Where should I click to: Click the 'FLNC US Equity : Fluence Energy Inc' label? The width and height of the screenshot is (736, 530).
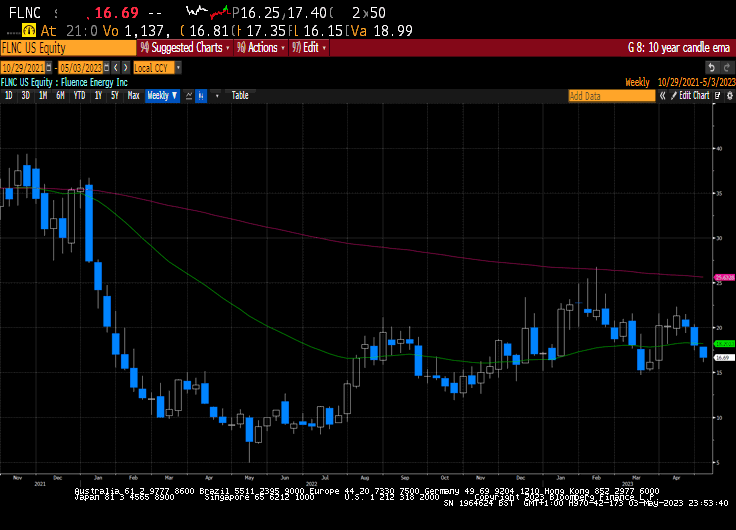point(64,83)
